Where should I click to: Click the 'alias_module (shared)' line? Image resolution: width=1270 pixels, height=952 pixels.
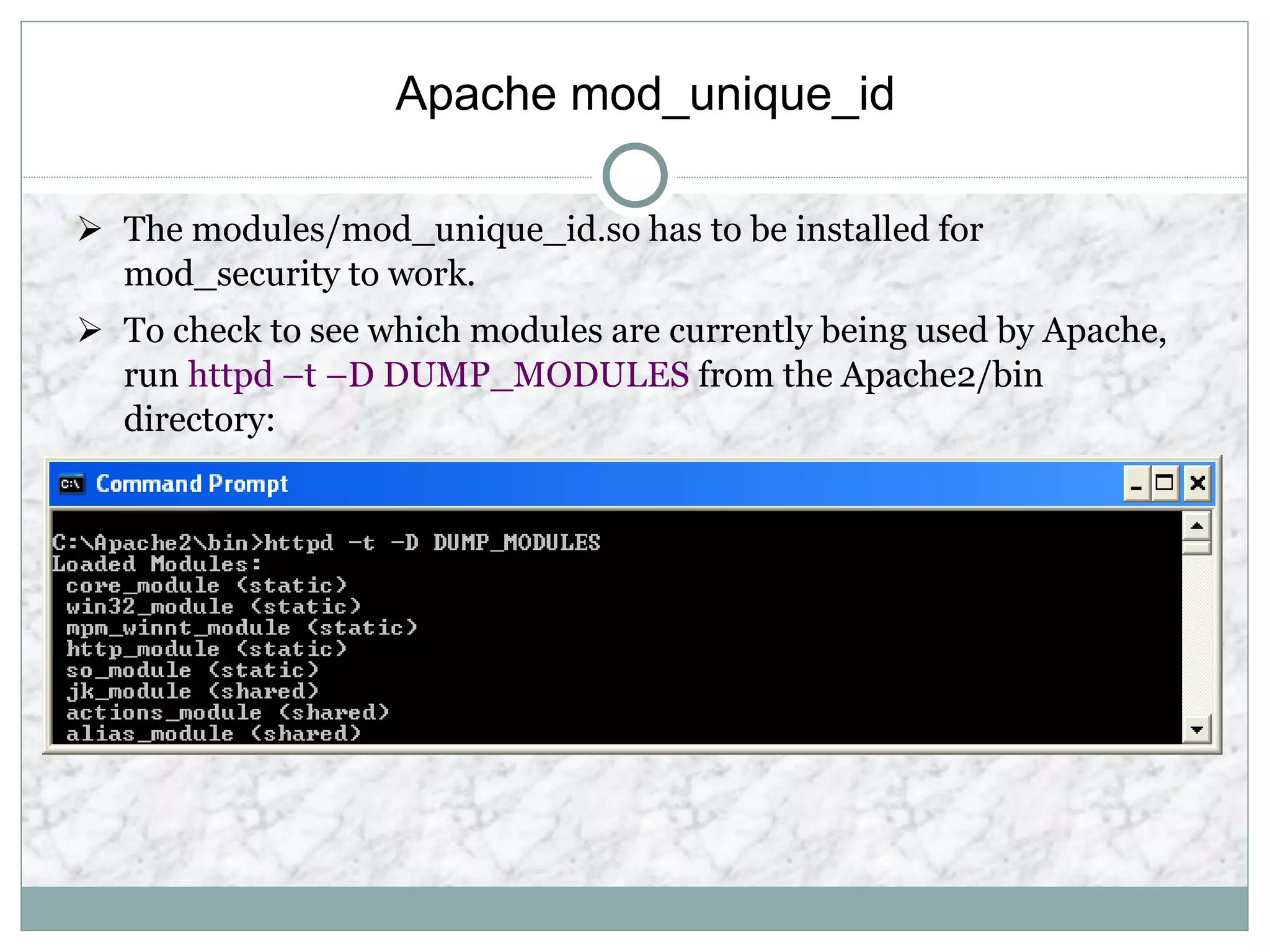(x=213, y=733)
